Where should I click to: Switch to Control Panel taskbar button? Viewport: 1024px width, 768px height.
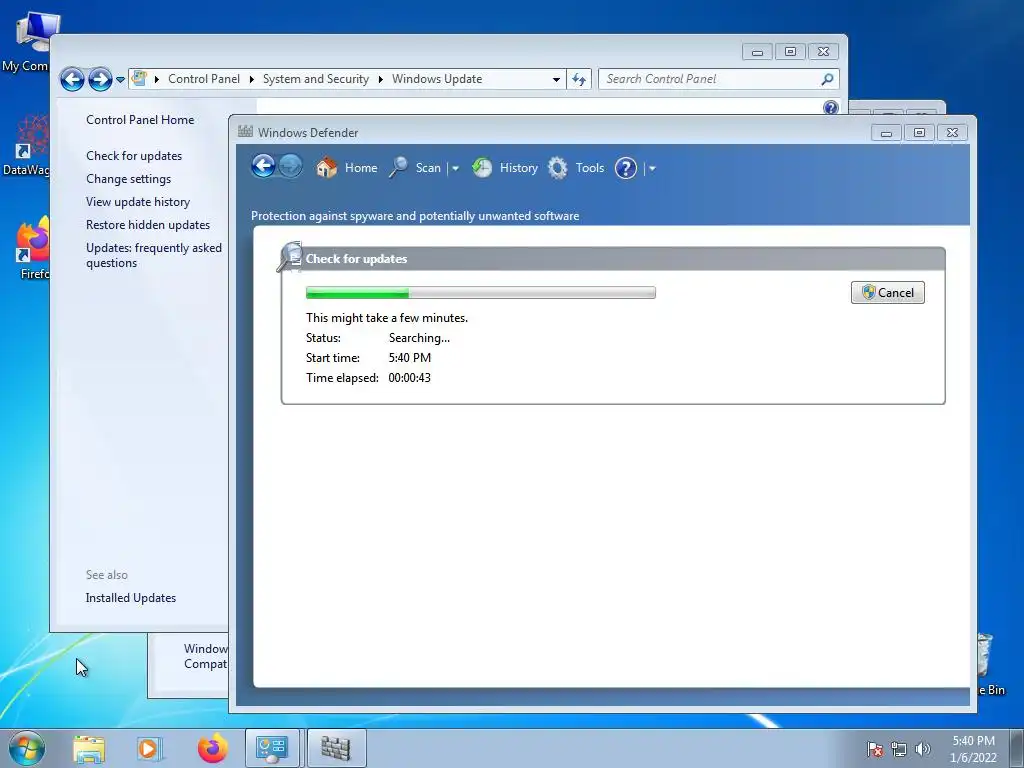point(272,748)
